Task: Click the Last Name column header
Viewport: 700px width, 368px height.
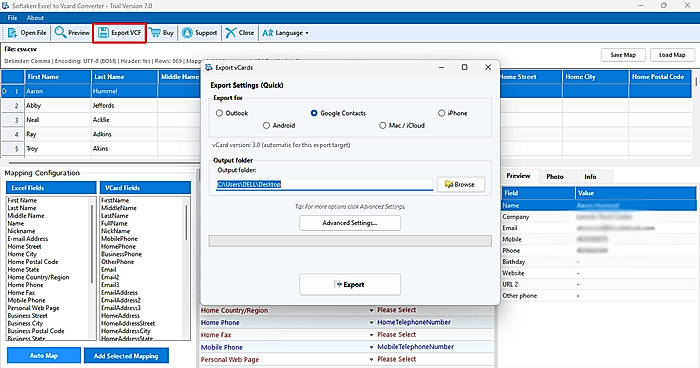Action: tap(125, 77)
